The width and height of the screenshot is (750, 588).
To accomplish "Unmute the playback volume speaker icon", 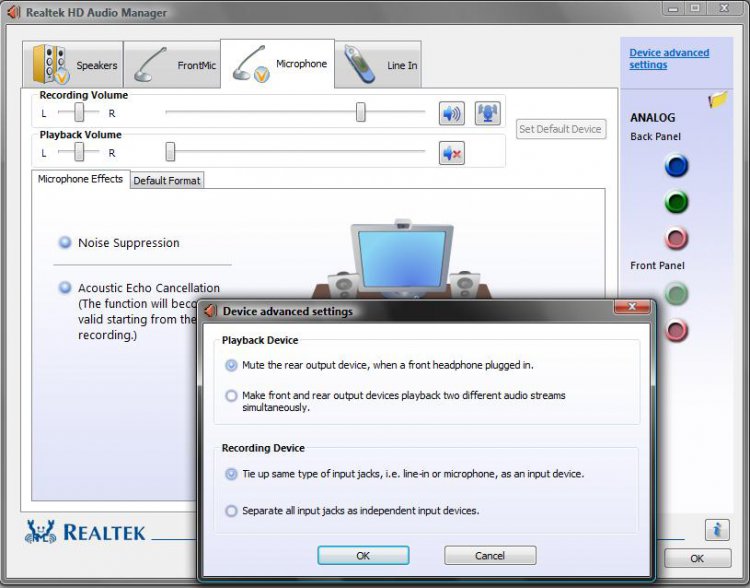I will pos(452,153).
